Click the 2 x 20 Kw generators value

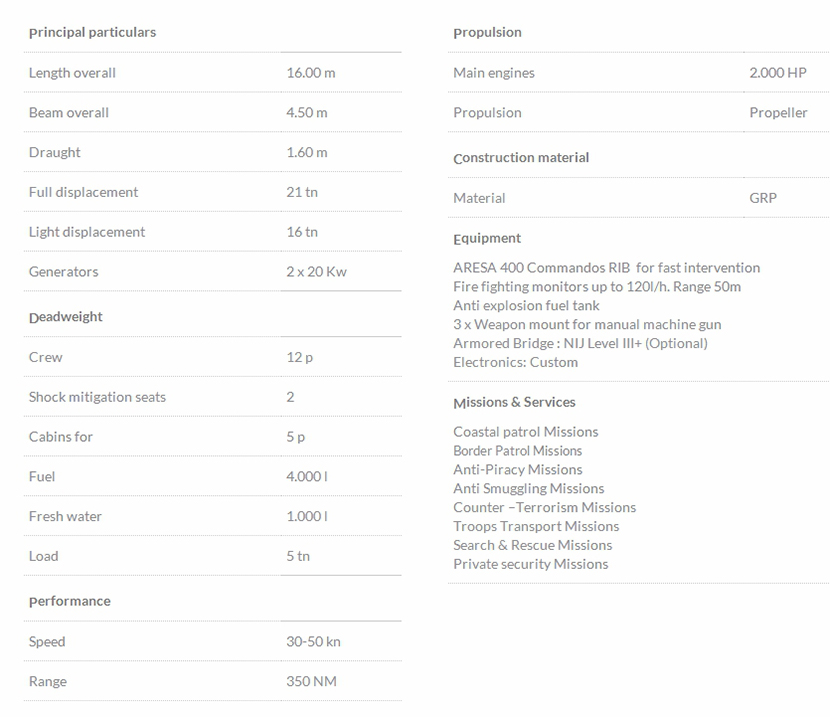(x=316, y=272)
